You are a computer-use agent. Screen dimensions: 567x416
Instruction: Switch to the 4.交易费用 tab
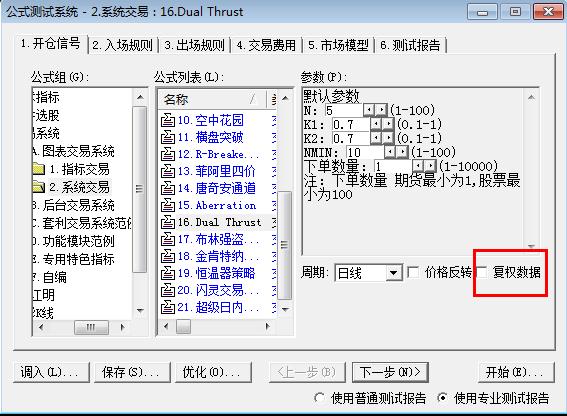tap(266, 45)
